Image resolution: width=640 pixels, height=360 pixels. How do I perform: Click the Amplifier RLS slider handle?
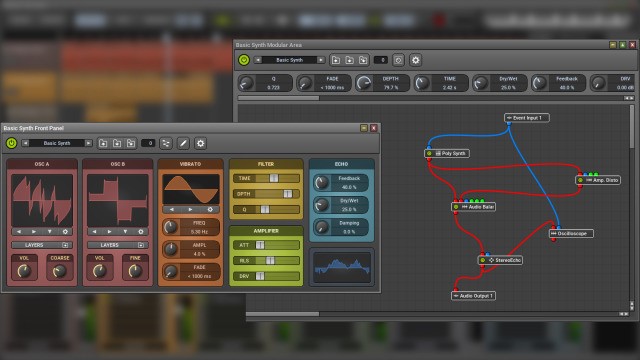(270, 260)
